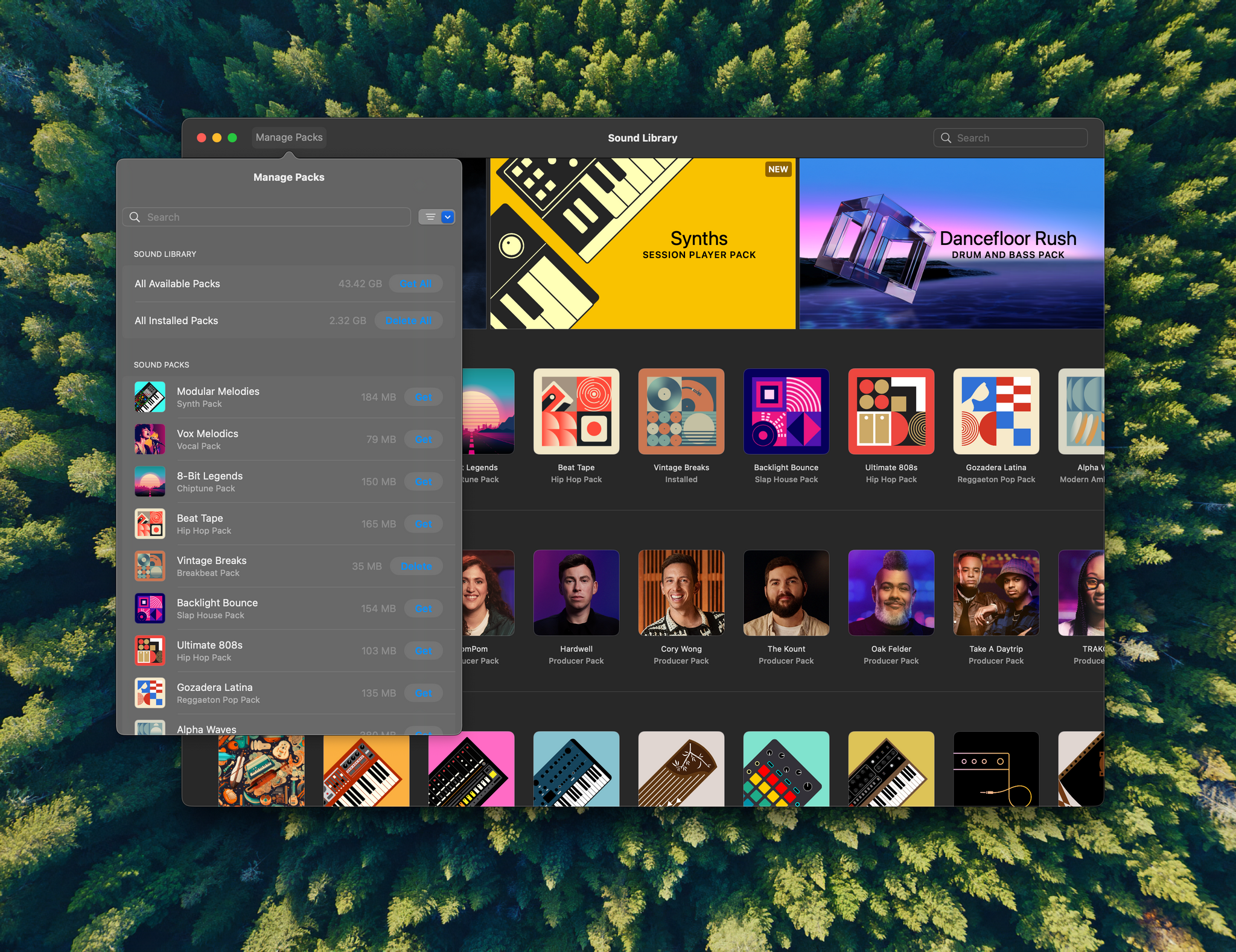Screen dimensions: 1236x952
Task: Open the Manage Packs popover from the toolbar
Action: (x=288, y=137)
